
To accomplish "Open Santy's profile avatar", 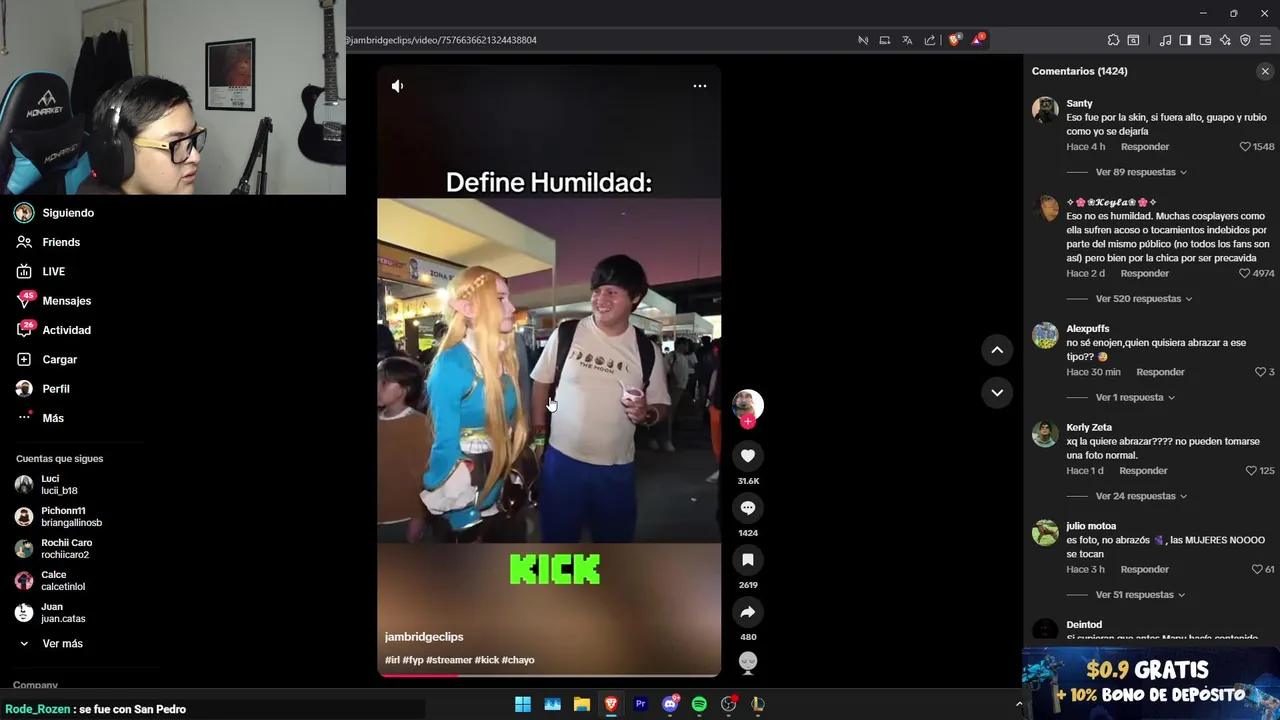I will (1045, 110).
